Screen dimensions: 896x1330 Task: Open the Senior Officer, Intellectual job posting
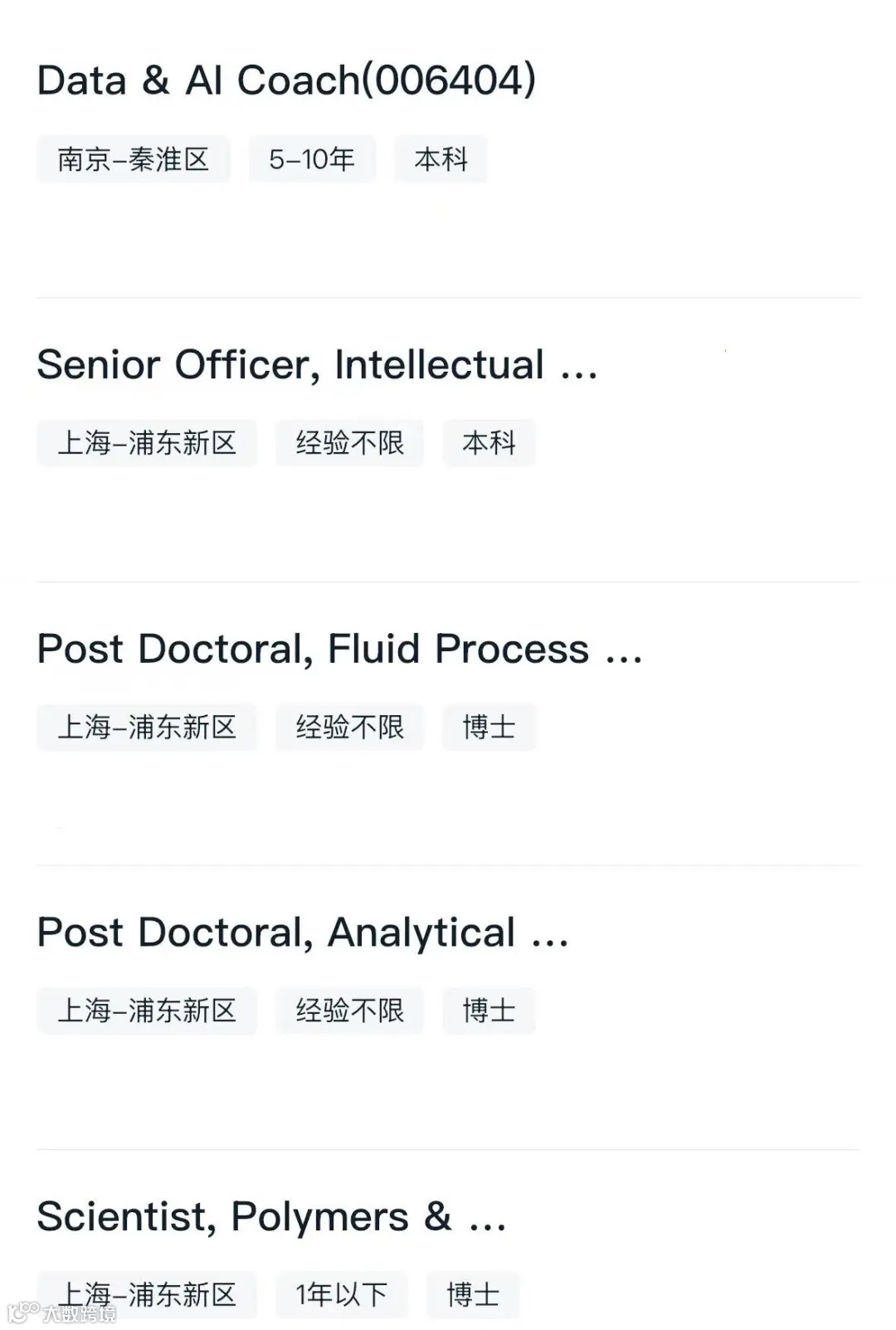[317, 365]
